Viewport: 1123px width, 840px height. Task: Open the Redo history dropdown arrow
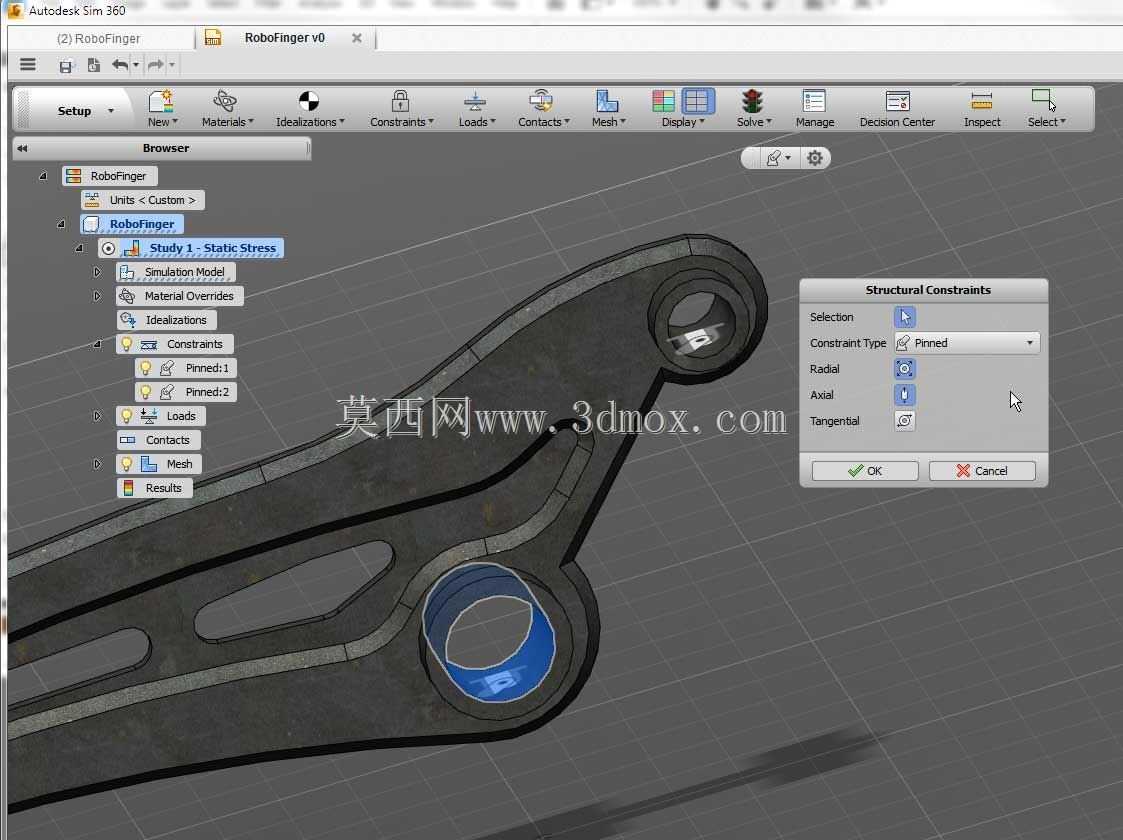(x=172, y=65)
